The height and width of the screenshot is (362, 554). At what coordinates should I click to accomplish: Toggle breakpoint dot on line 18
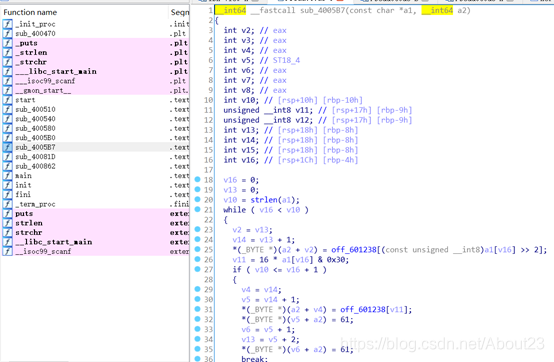[198, 179]
